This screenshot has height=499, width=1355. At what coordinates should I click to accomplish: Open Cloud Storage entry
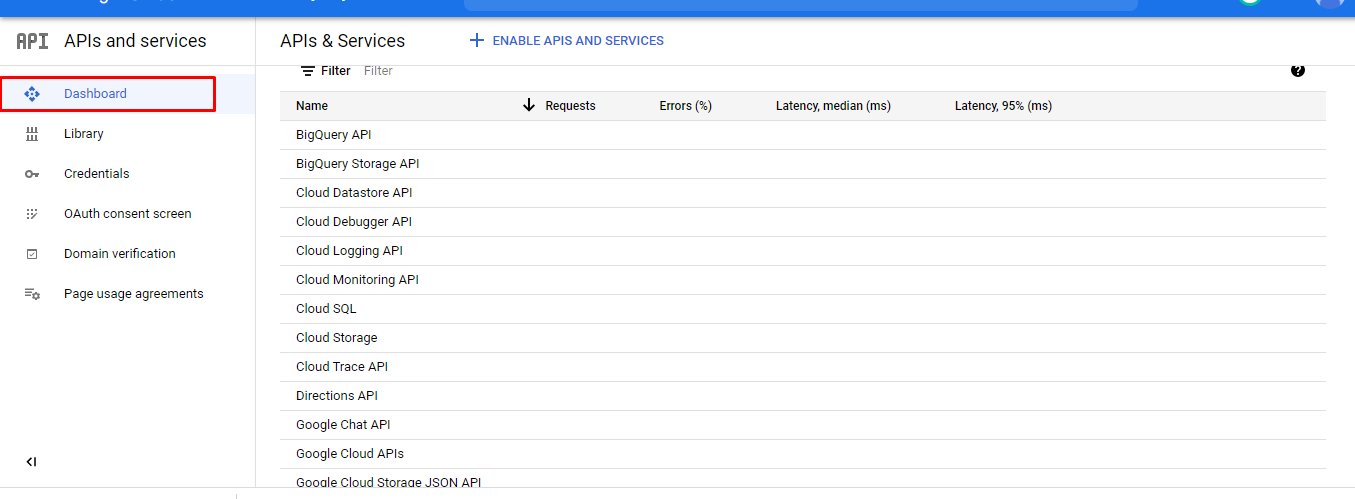[x=337, y=338]
